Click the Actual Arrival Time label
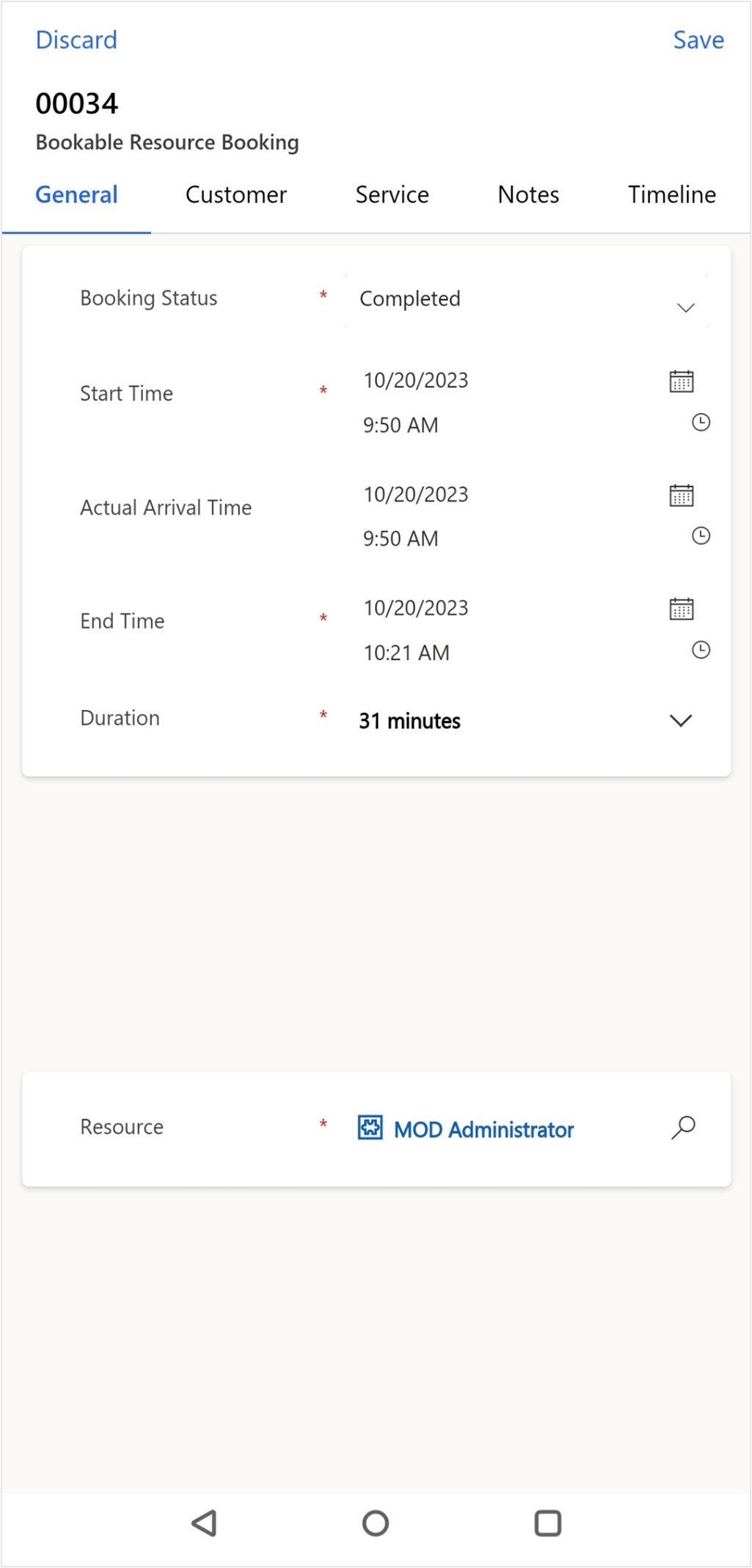This screenshot has height=1568, width=752. pos(166,508)
